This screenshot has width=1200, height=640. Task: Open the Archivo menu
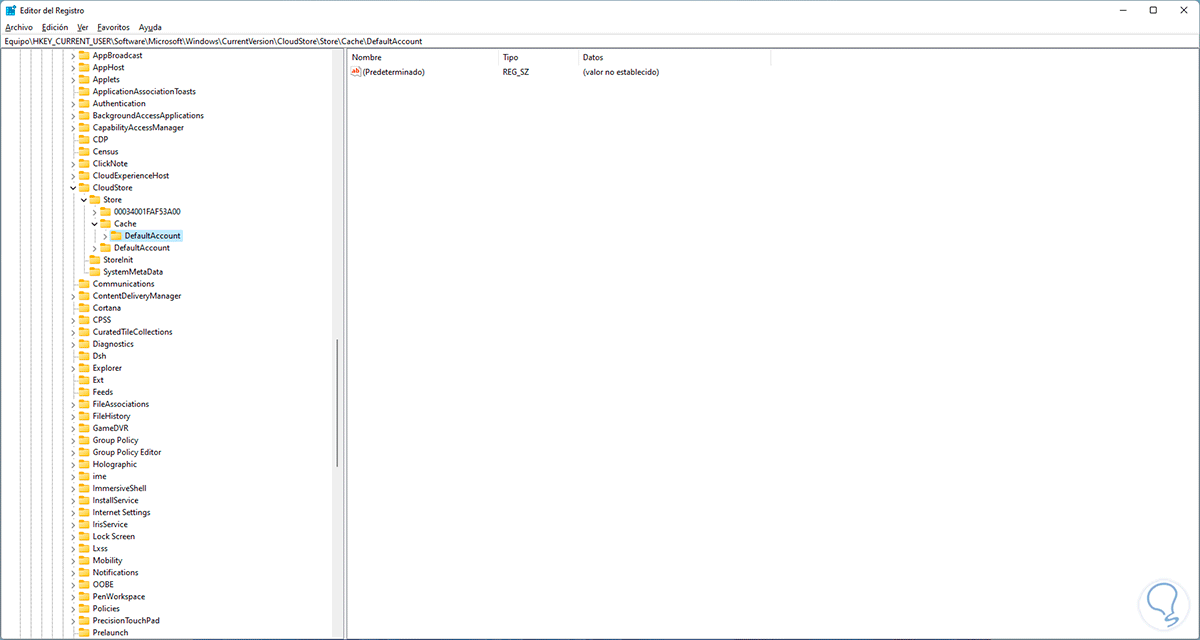19,27
